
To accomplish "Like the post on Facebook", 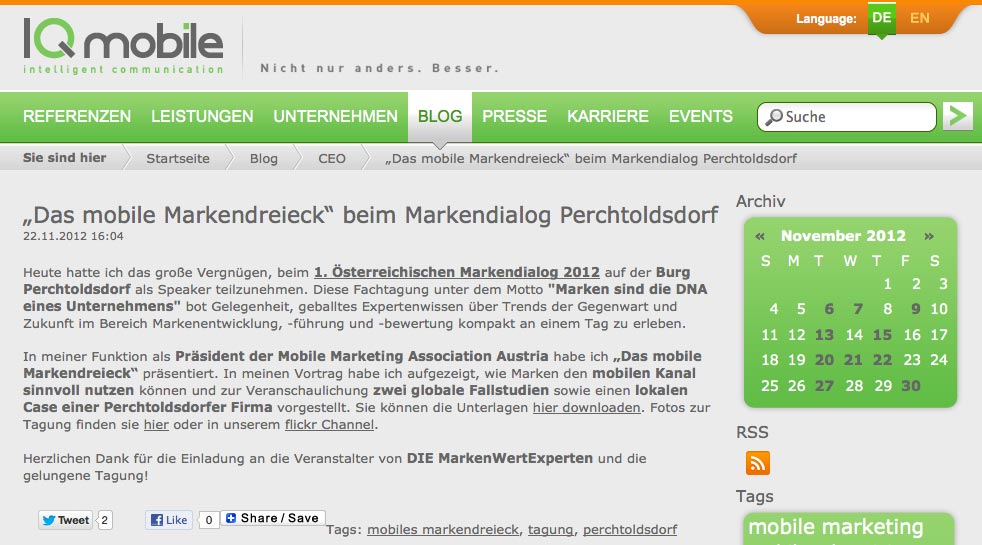I will [169, 520].
